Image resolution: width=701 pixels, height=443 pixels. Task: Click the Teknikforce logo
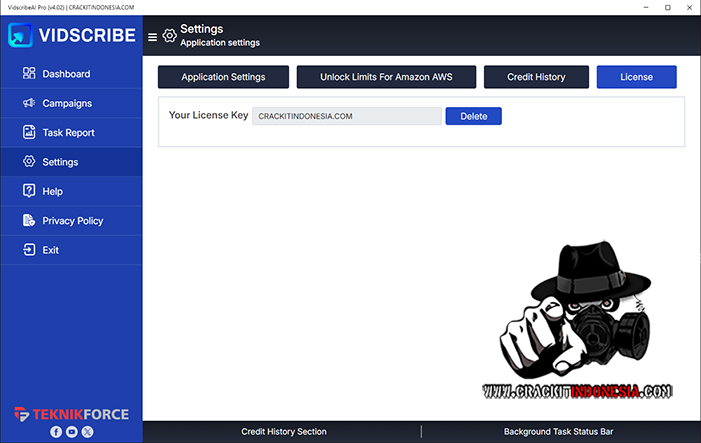tap(72, 414)
